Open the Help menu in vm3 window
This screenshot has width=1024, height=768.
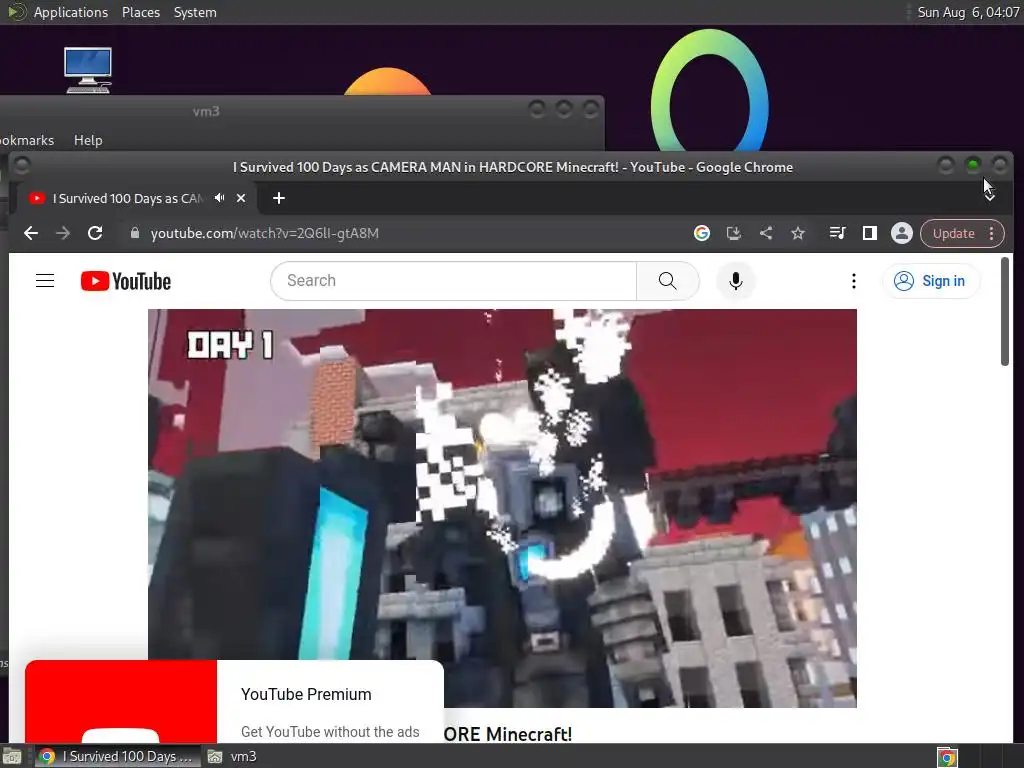point(88,140)
